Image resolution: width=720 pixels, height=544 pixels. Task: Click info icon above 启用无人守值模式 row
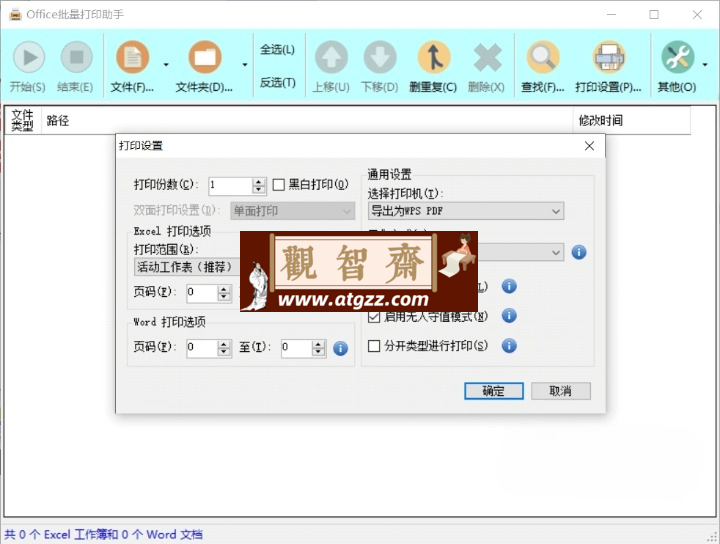[509, 286]
